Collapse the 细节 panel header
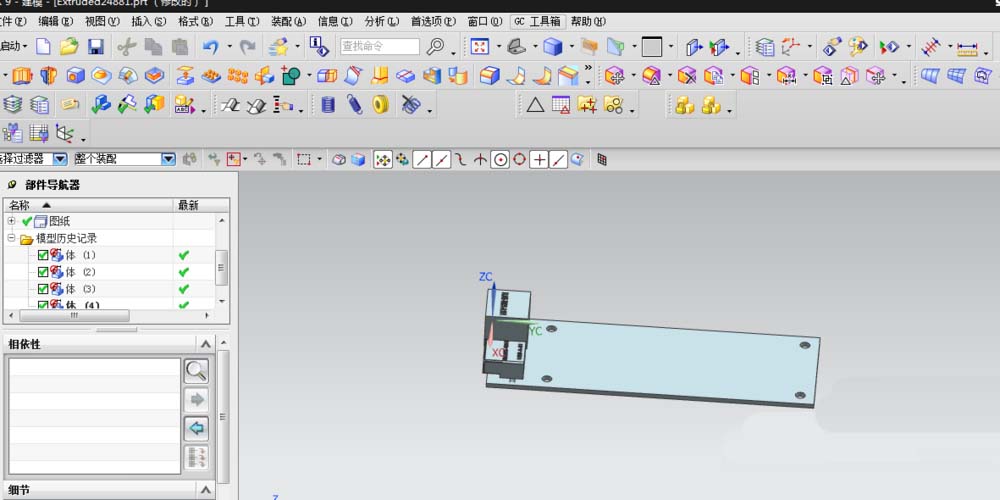 point(205,490)
